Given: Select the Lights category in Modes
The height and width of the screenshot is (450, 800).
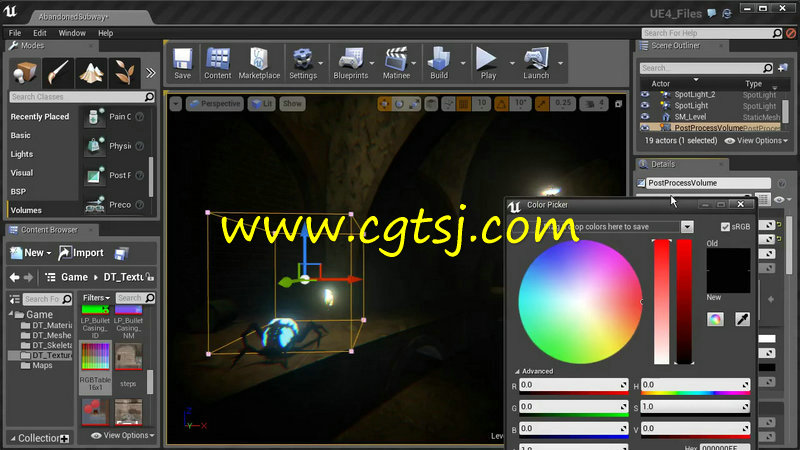Looking at the screenshot, I should (21, 154).
